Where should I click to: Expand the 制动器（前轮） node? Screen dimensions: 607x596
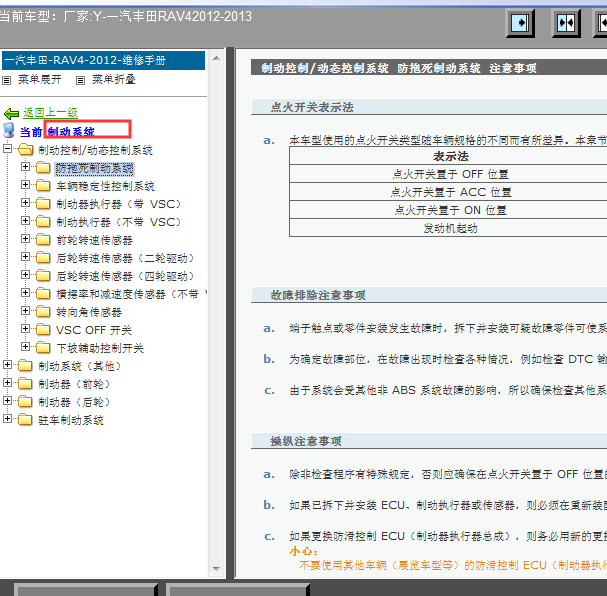point(7,383)
